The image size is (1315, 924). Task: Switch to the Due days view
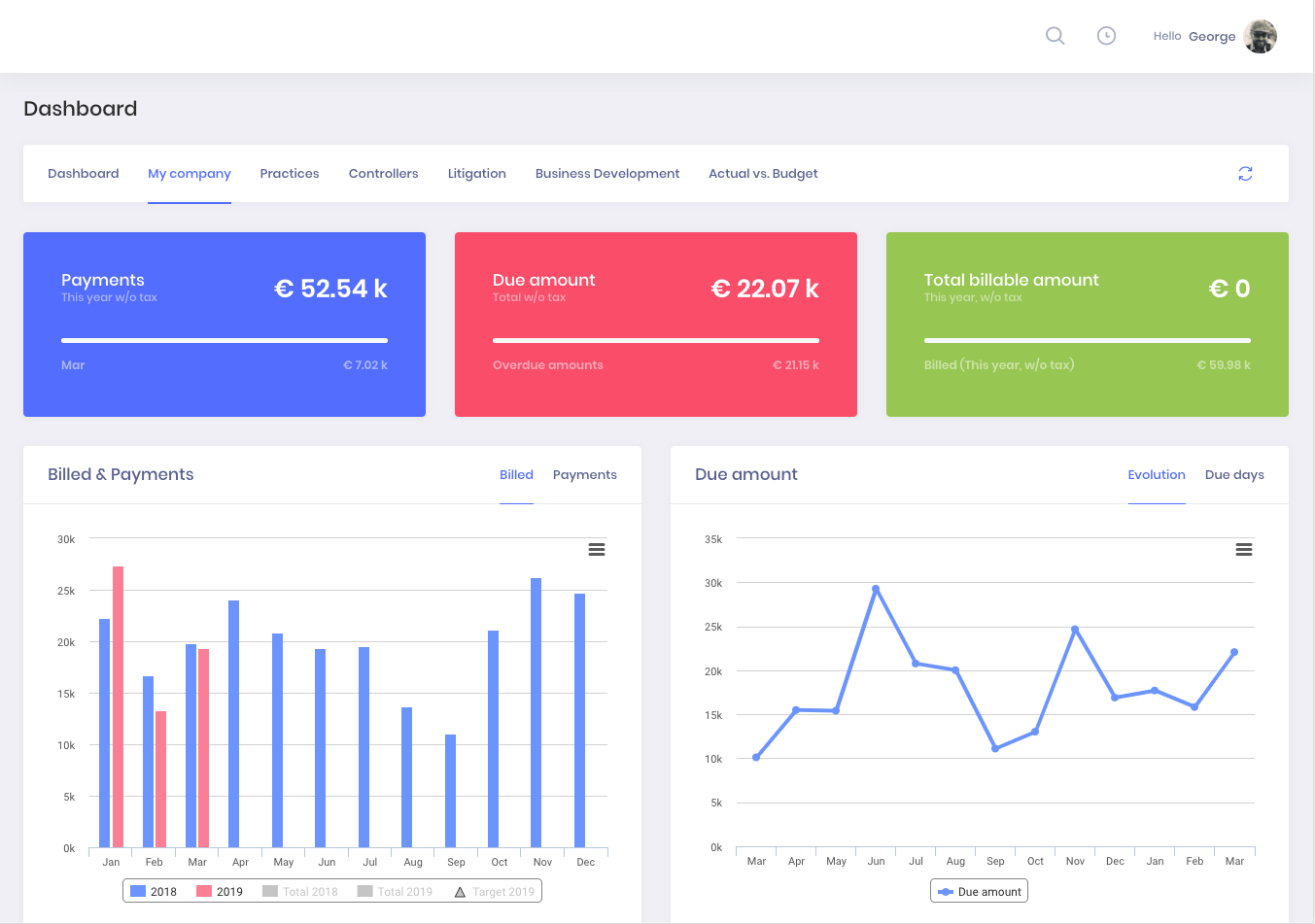[1234, 475]
